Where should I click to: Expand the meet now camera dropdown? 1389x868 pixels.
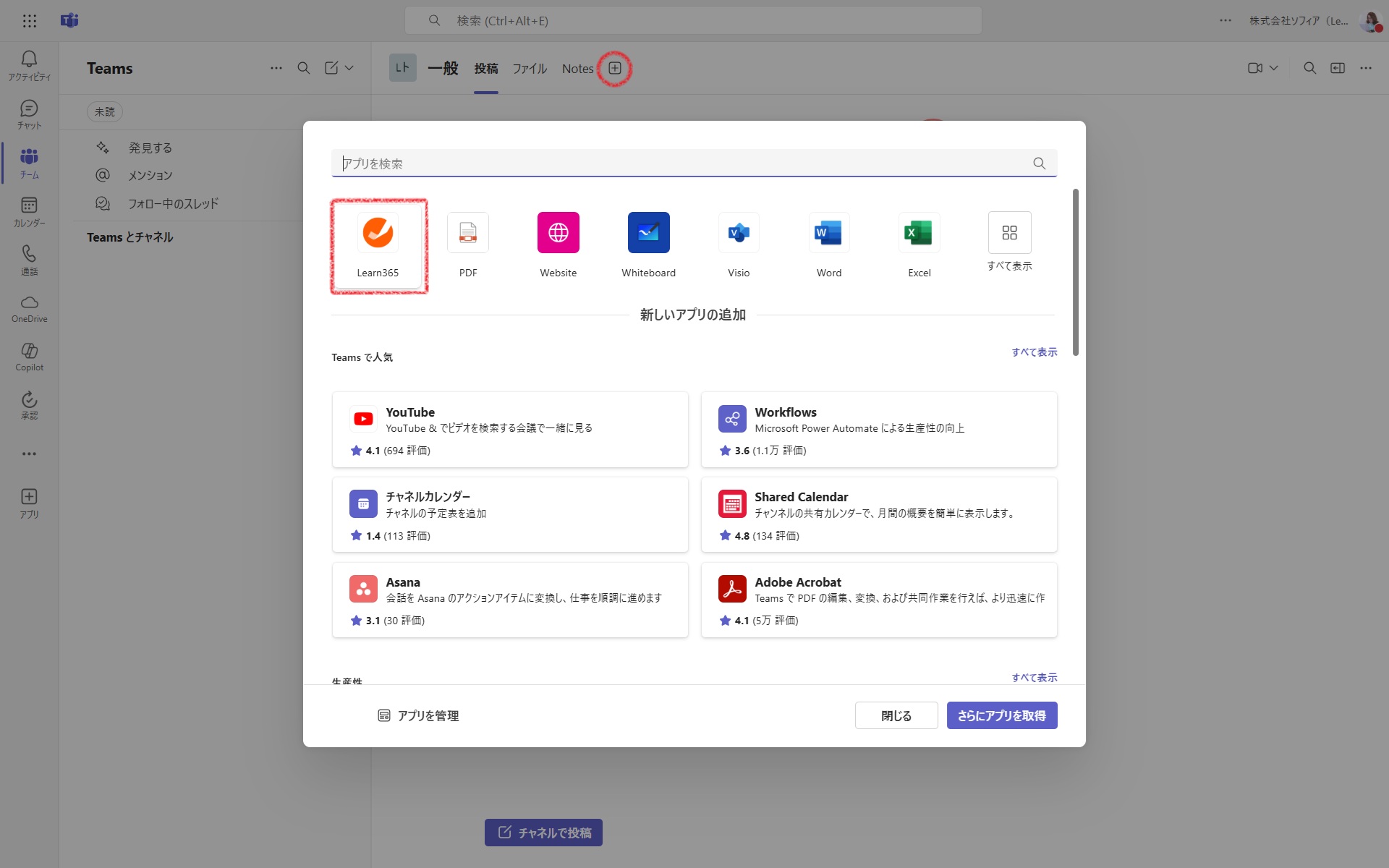[x=1274, y=68]
